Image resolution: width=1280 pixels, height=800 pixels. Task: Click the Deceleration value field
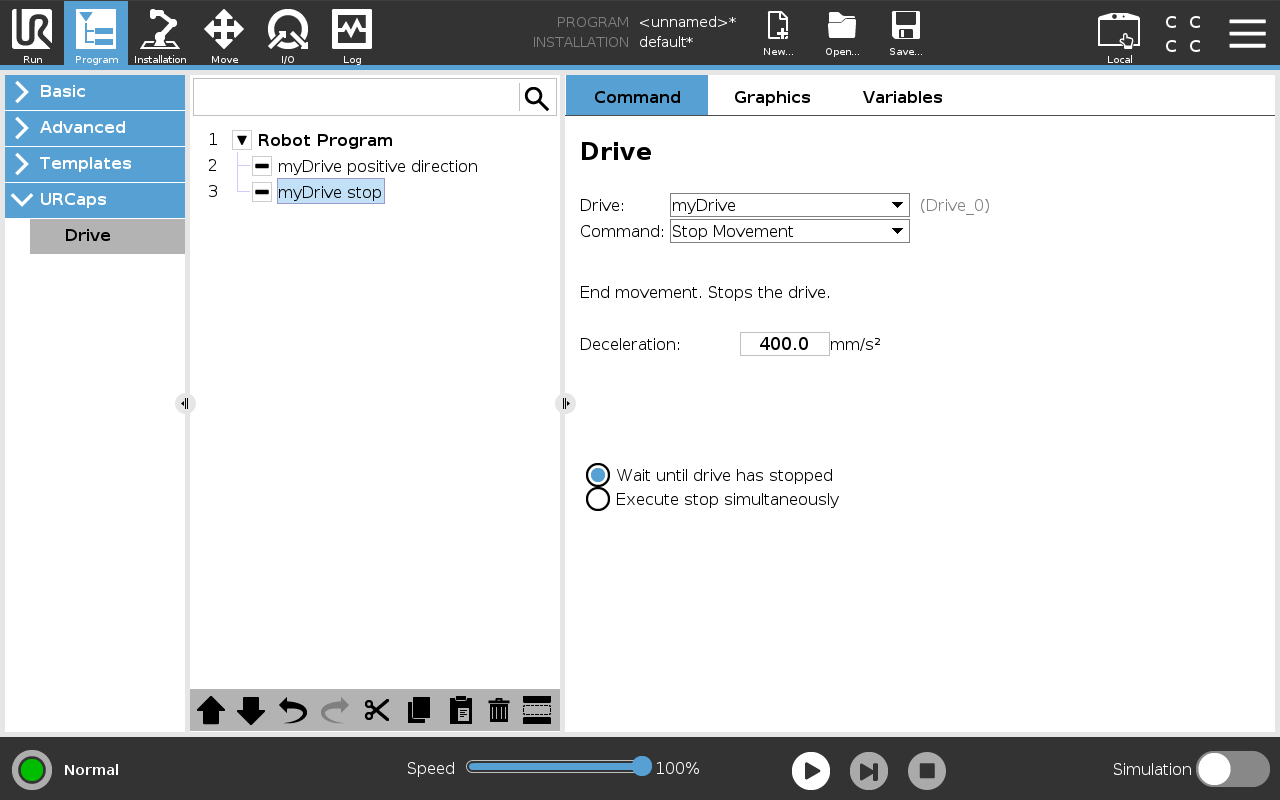(784, 344)
